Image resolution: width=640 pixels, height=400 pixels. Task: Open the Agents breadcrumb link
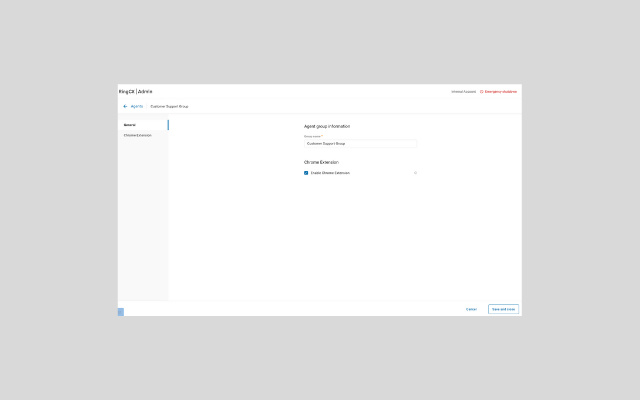137,106
